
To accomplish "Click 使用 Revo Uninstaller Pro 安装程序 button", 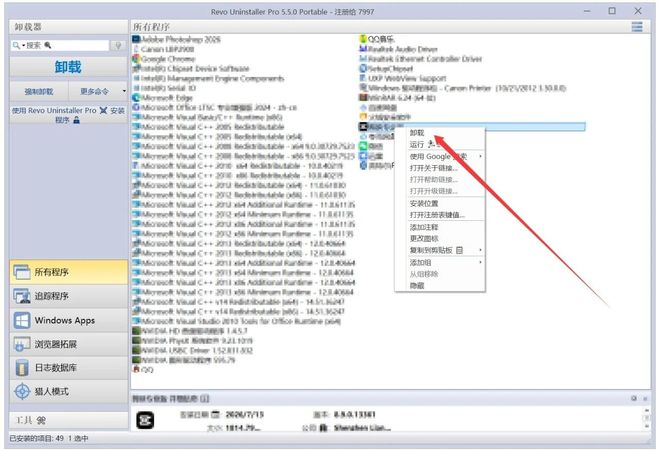I will pos(68,115).
